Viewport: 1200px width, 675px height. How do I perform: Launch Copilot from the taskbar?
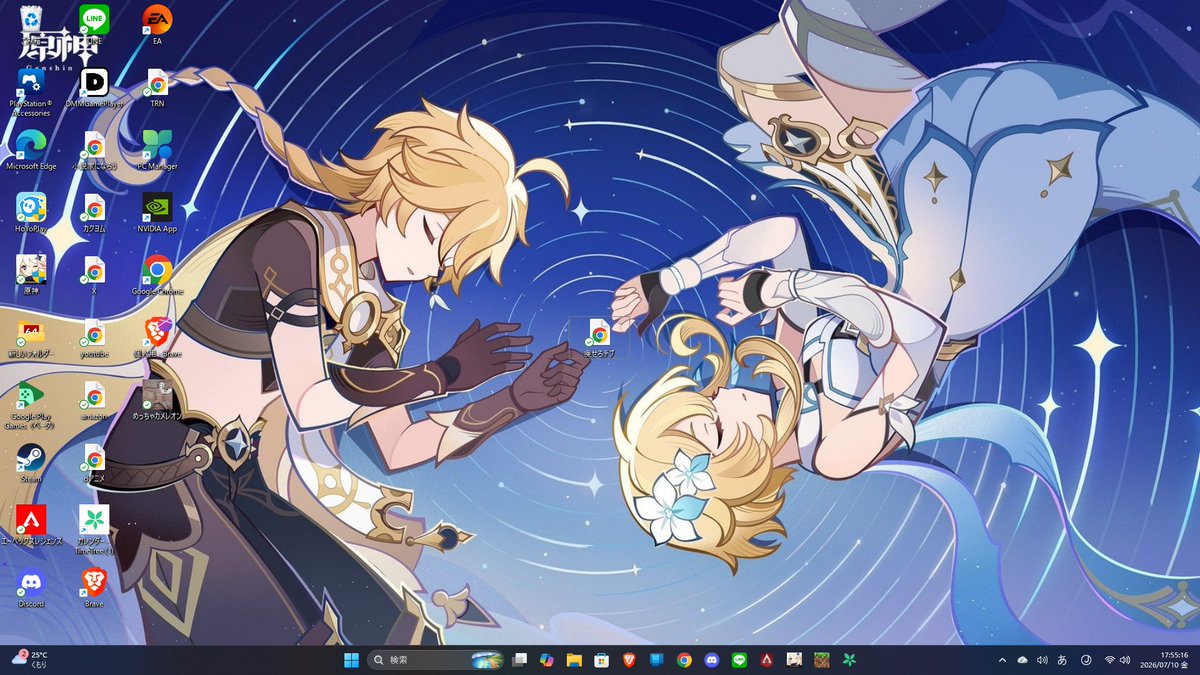(x=547, y=660)
